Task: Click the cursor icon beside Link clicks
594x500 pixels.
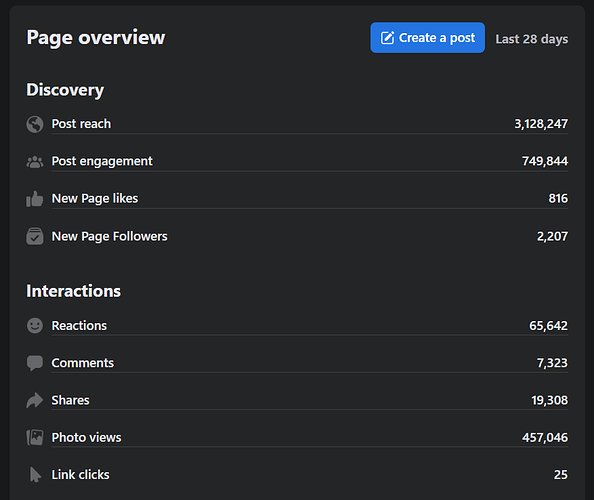Action: 35,475
